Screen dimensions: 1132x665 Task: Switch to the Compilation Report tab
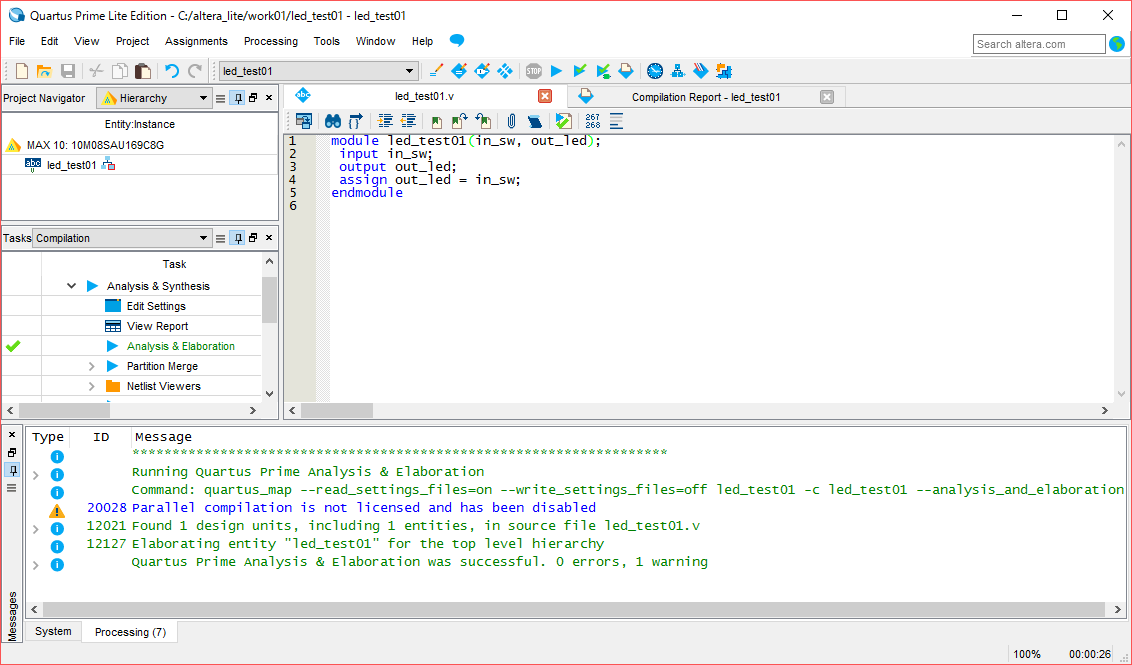click(705, 97)
